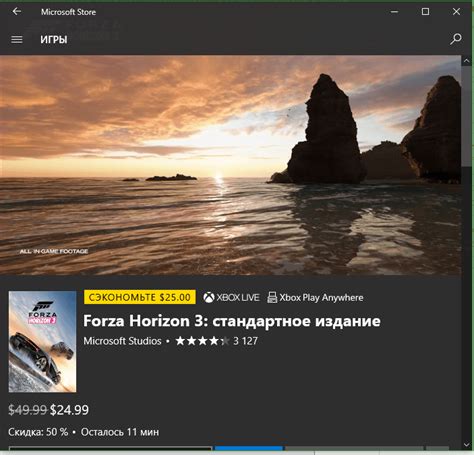Viewport: 474px width, 455px height.
Task: Open search with the magnifier icon
Action: point(456,39)
